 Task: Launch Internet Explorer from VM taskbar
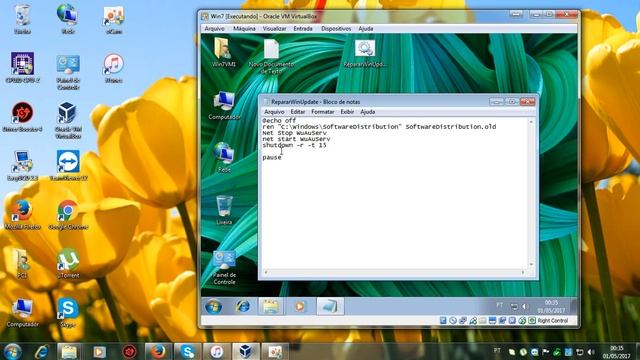tap(243, 306)
